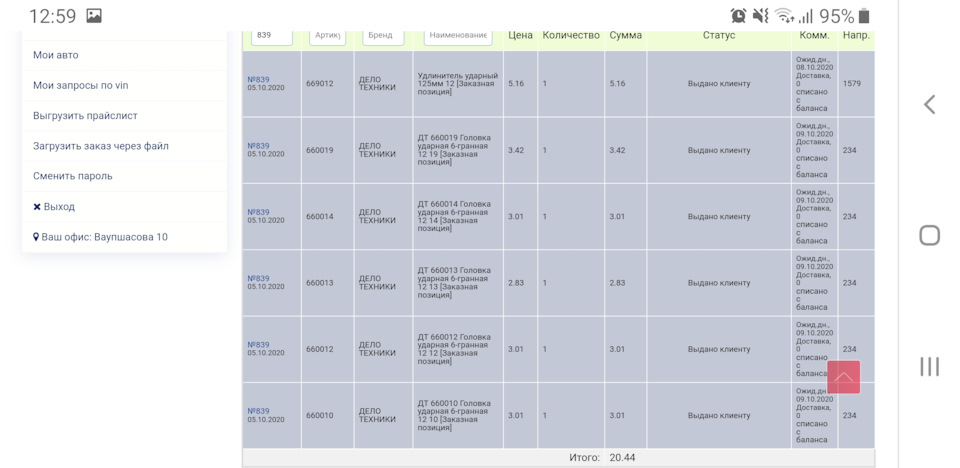960x468 pixels.
Task: Open the 'Мои авто' menu item
Action: (x=56, y=55)
